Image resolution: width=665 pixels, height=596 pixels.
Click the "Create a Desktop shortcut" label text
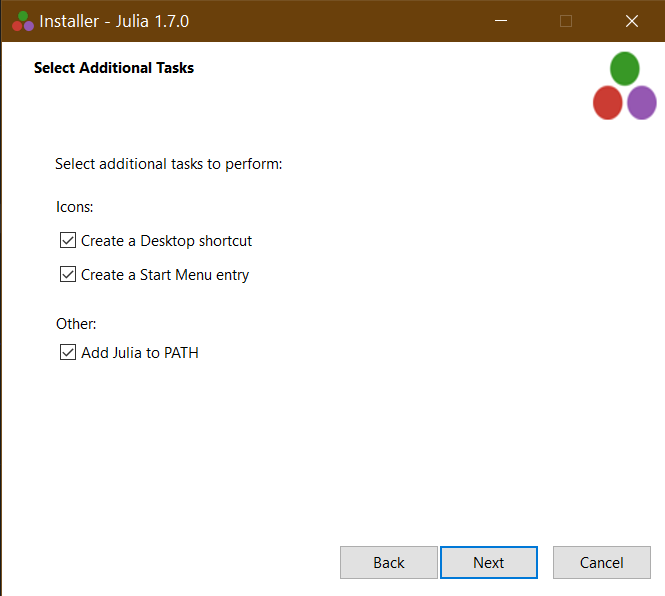(x=166, y=241)
